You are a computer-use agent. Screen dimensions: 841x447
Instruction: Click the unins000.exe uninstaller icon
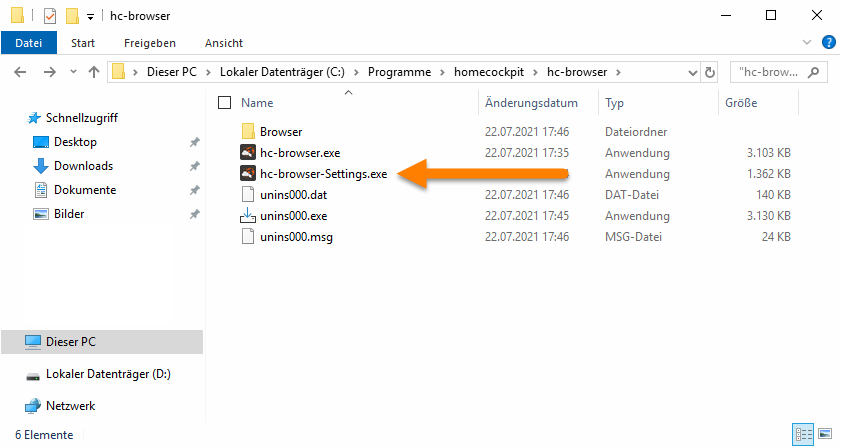point(249,215)
